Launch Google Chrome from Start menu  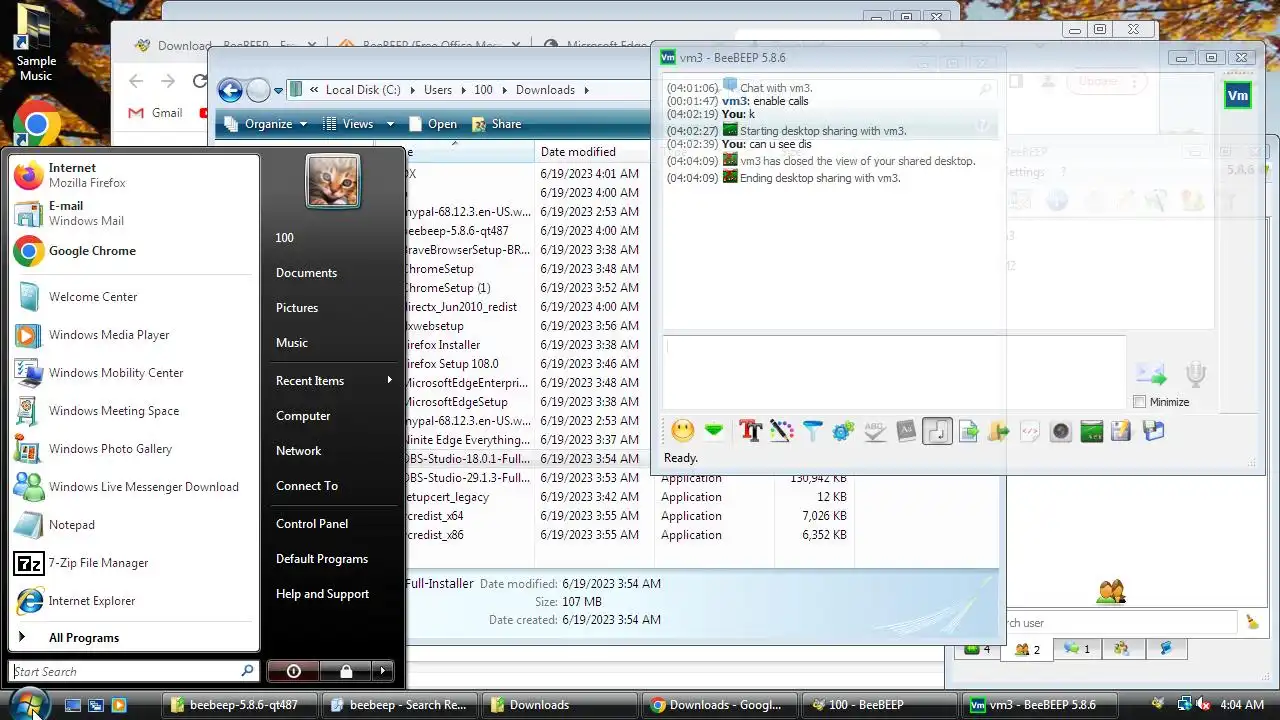pos(134,251)
